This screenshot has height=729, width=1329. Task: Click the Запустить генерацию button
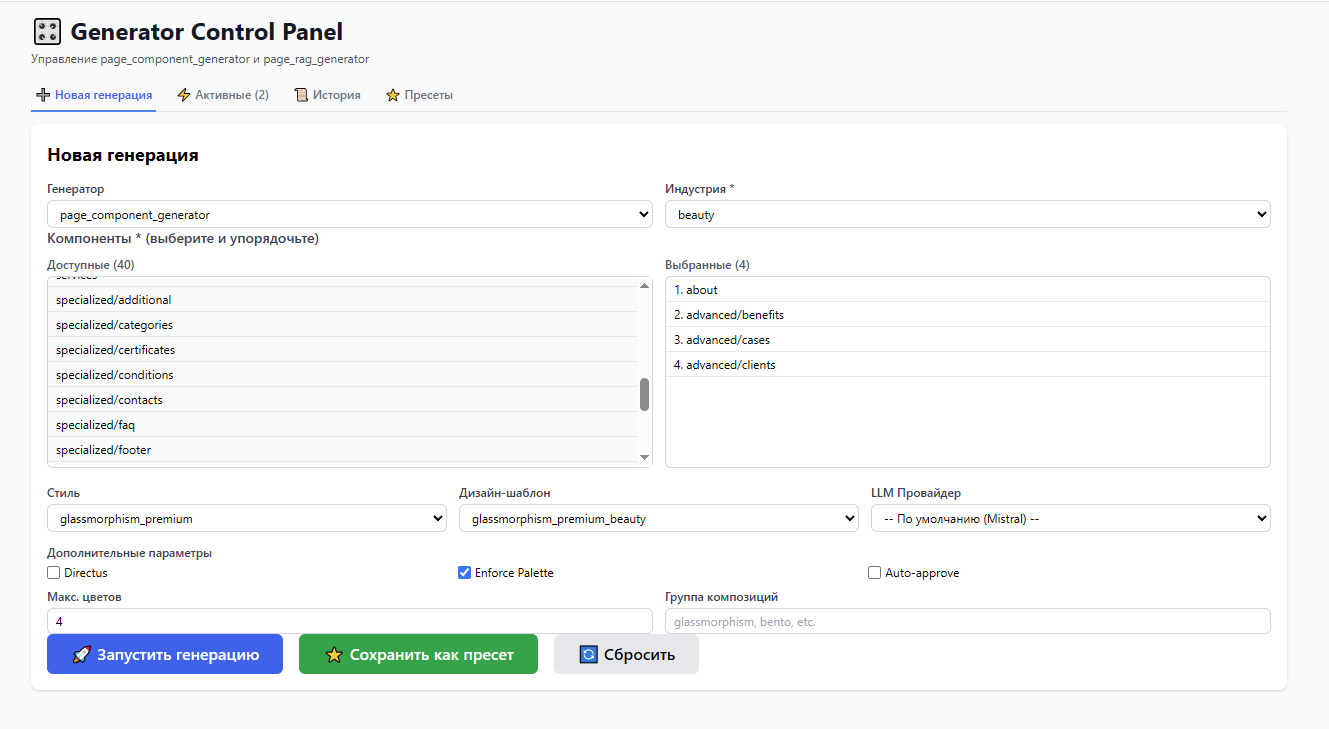165,654
